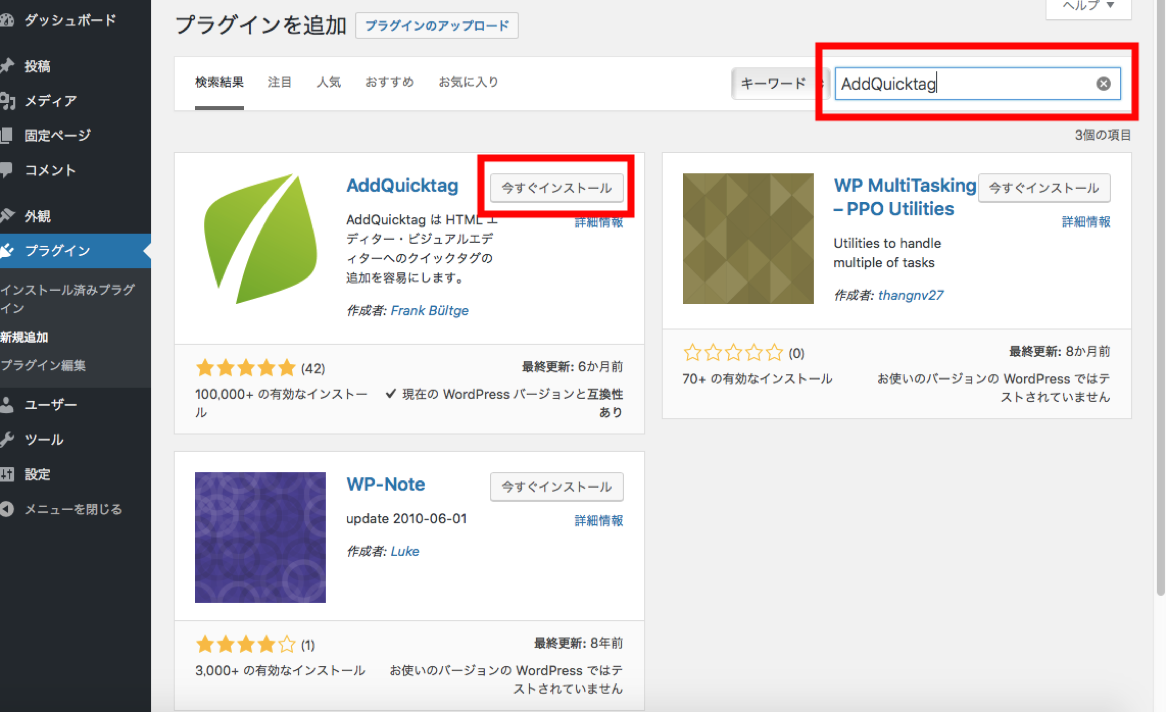Click the pushpin icon beside 投稿
The height and width of the screenshot is (712, 1166).
[7, 65]
